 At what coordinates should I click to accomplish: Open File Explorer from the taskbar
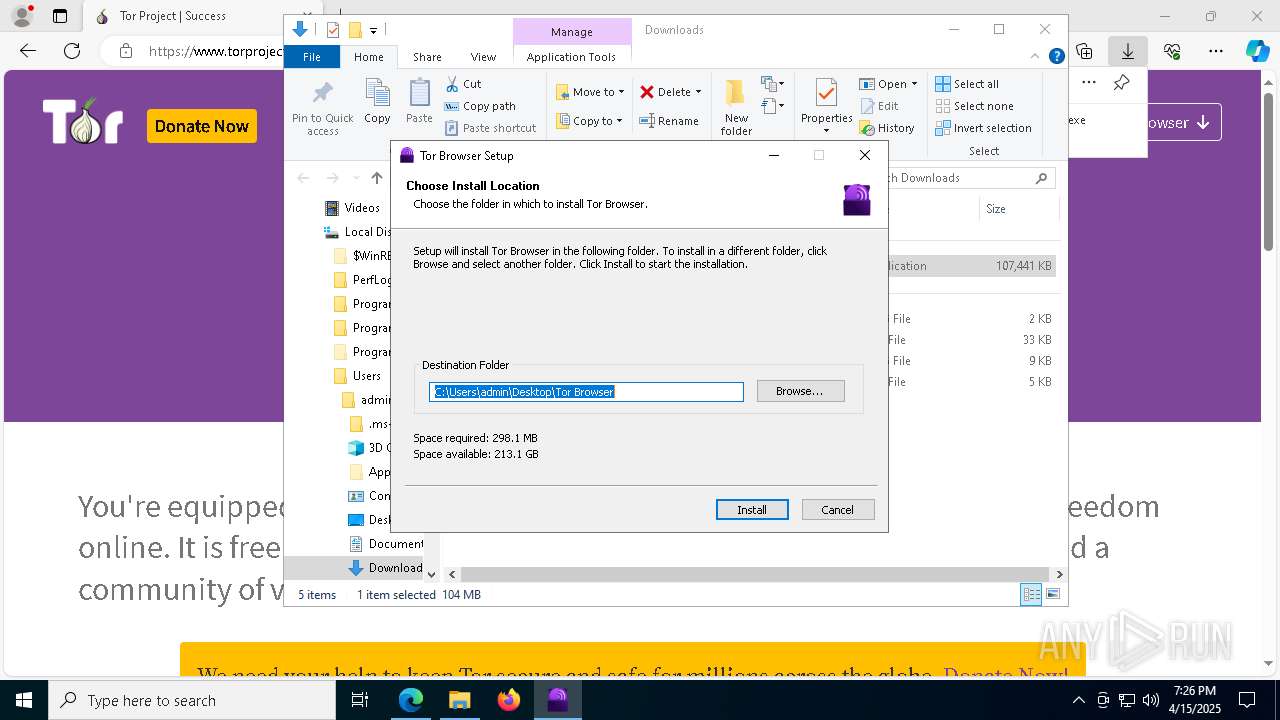tap(459, 700)
